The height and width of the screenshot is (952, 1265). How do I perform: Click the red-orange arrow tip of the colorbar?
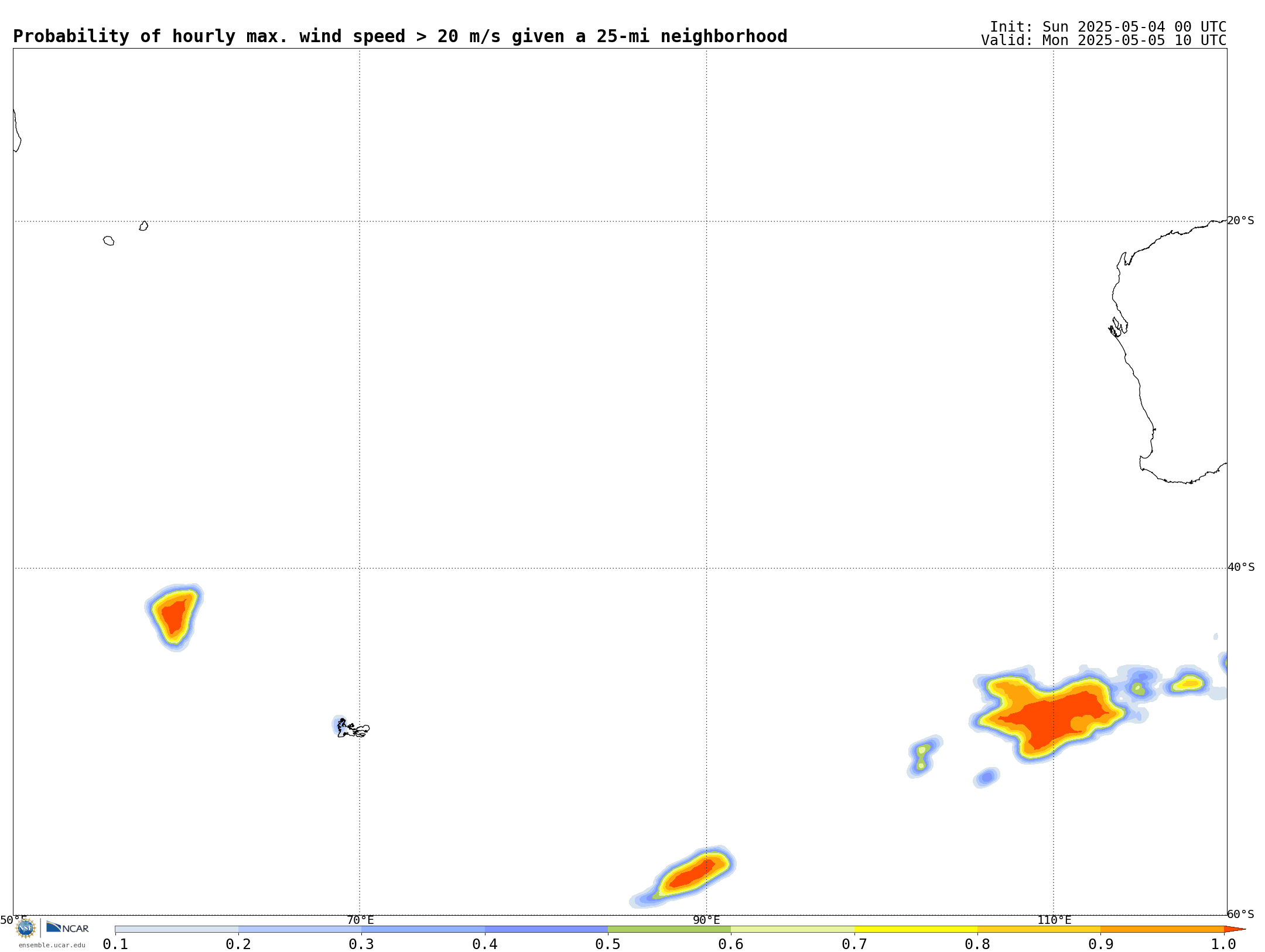[1234, 929]
